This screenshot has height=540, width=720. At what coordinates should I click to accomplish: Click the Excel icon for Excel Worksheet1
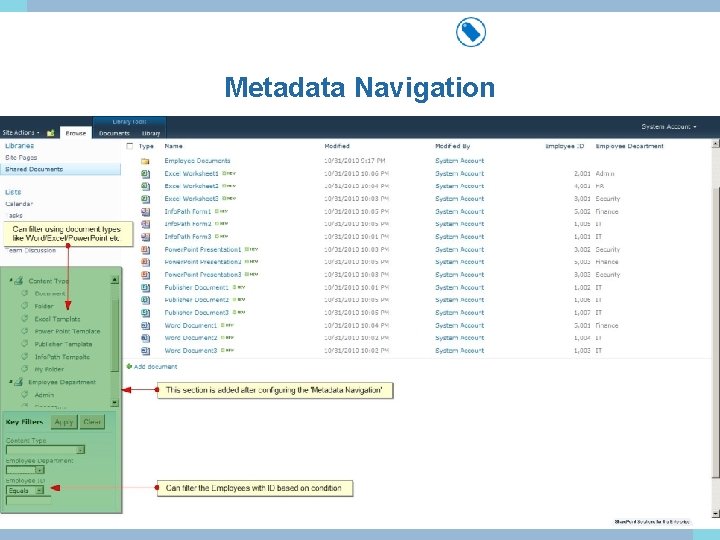point(146,174)
